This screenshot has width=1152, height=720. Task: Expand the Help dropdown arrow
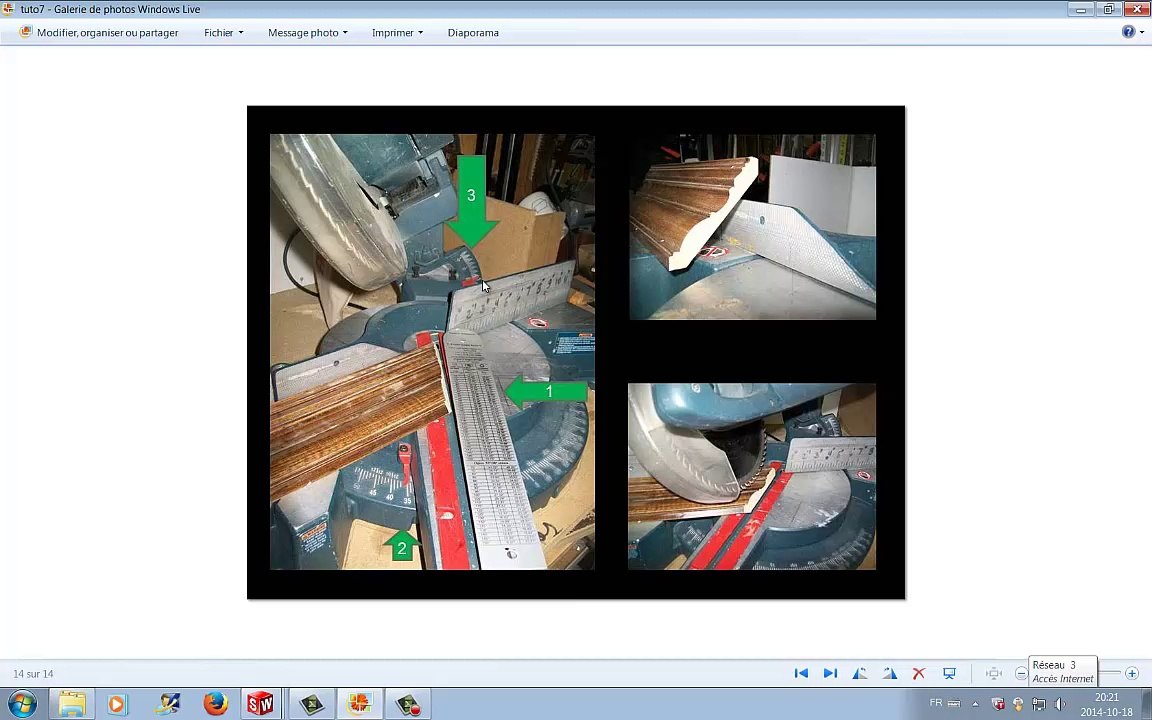click(x=1142, y=32)
